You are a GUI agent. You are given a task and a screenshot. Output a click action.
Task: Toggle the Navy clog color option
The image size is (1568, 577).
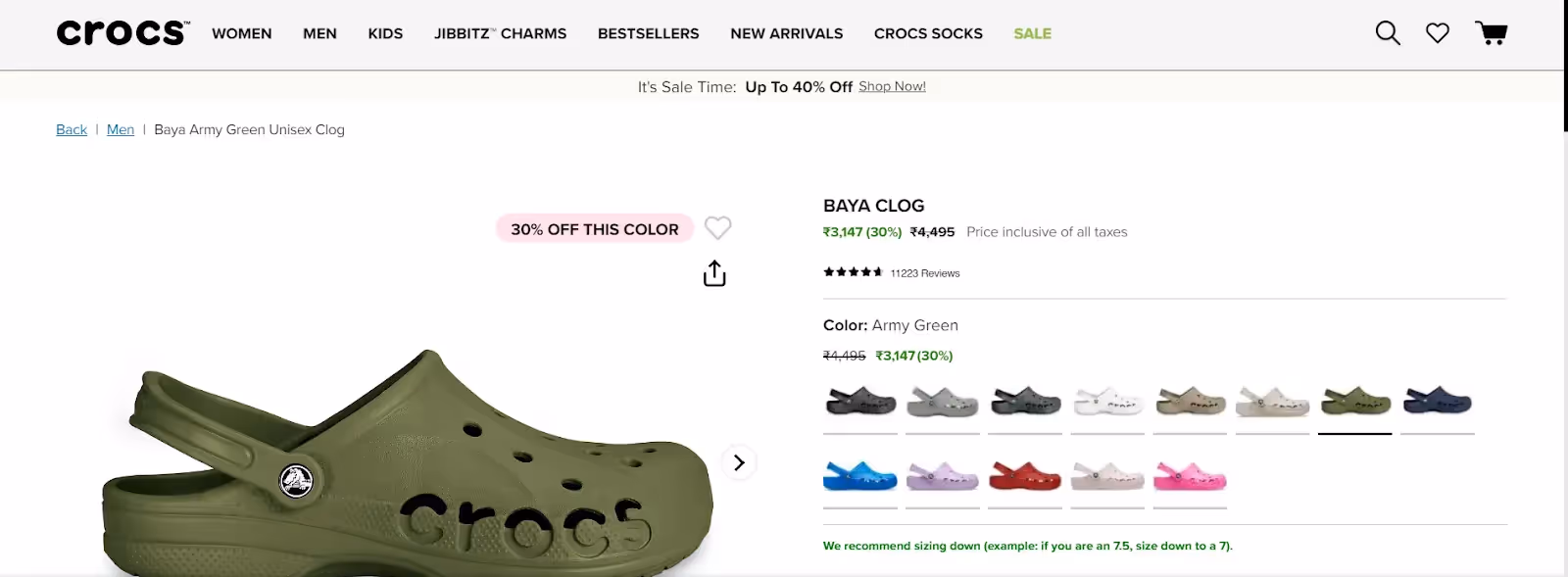tap(1438, 402)
